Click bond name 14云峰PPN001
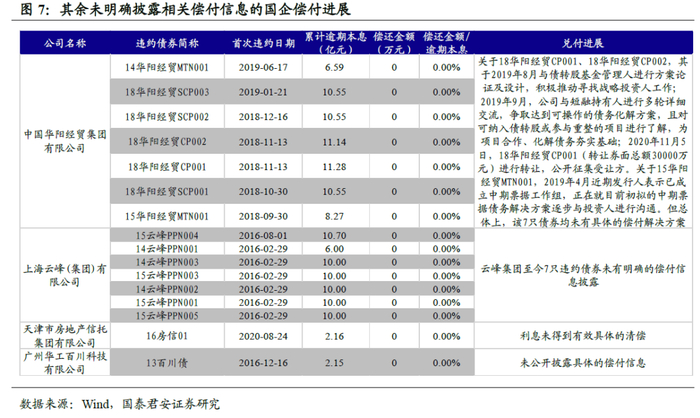Image resolution: width=700 pixels, height=418 pixels. click(167, 249)
